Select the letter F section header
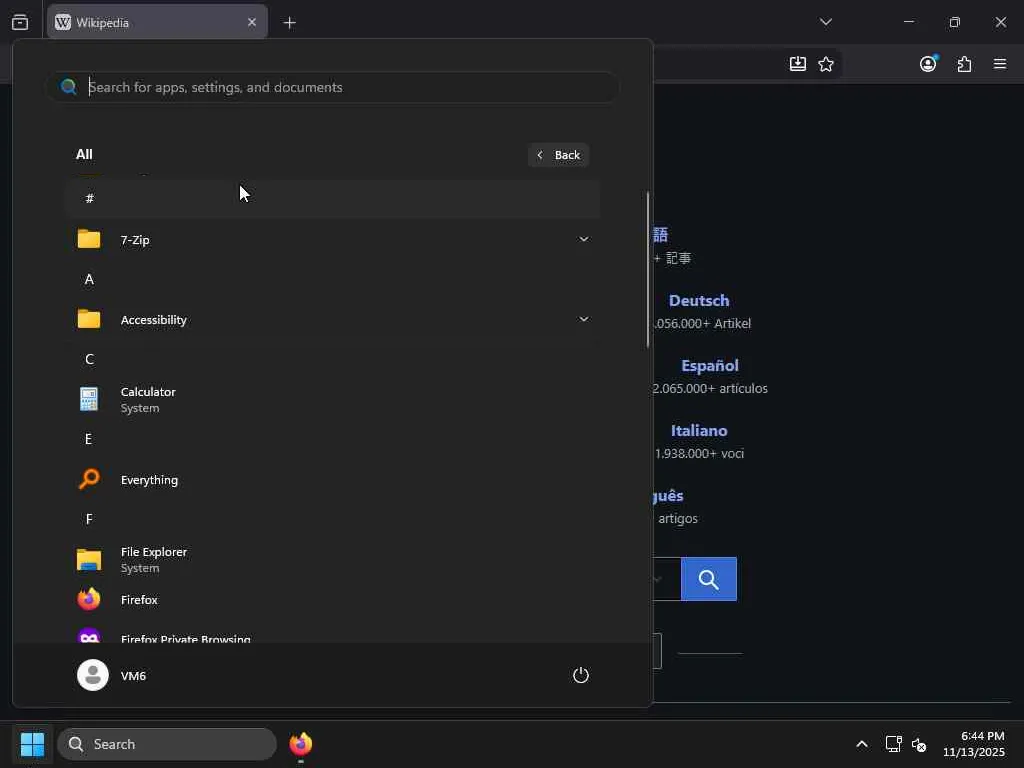The height and width of the screenshot is (768, 1024). pos(89,519)
